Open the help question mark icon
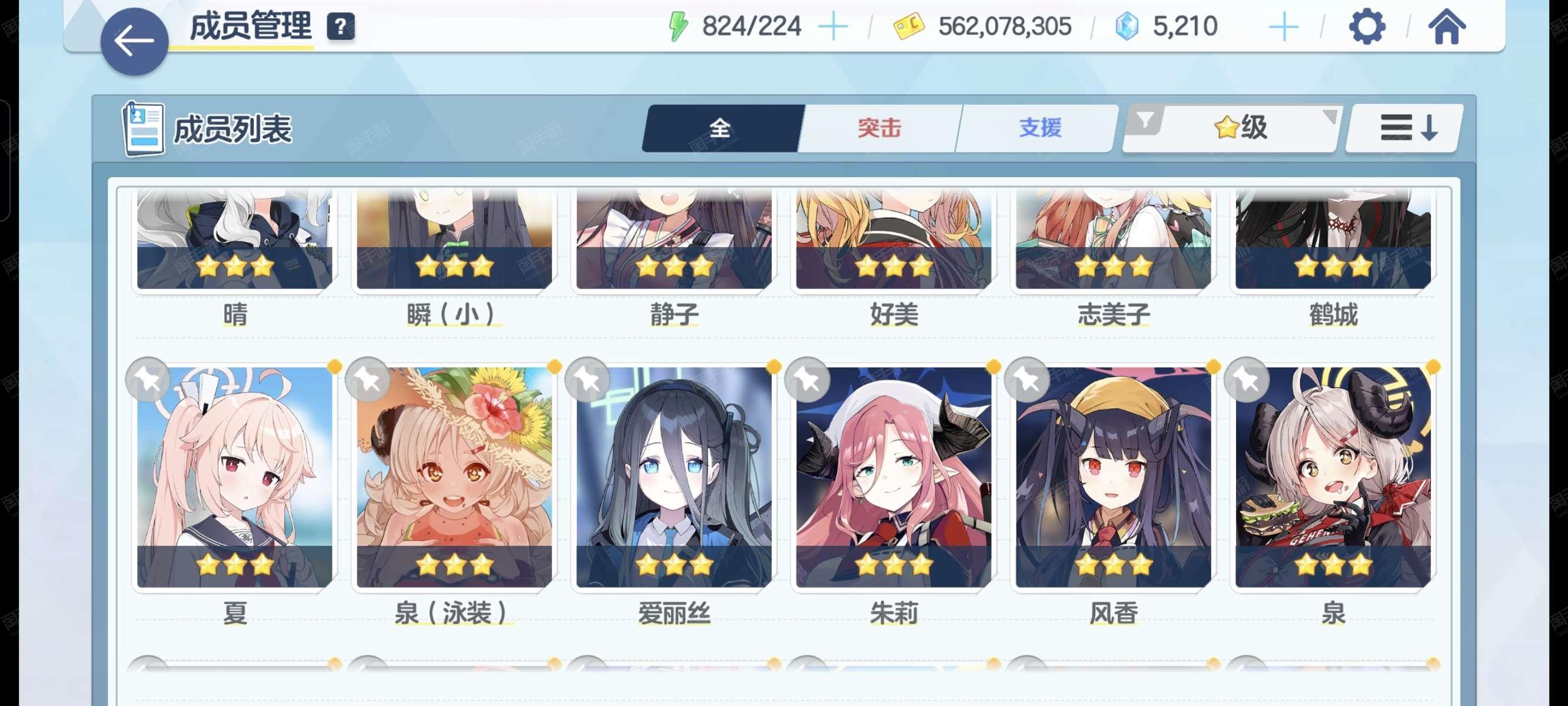The height and width of the screenshot is (706, 1568). tap(341, 27)
